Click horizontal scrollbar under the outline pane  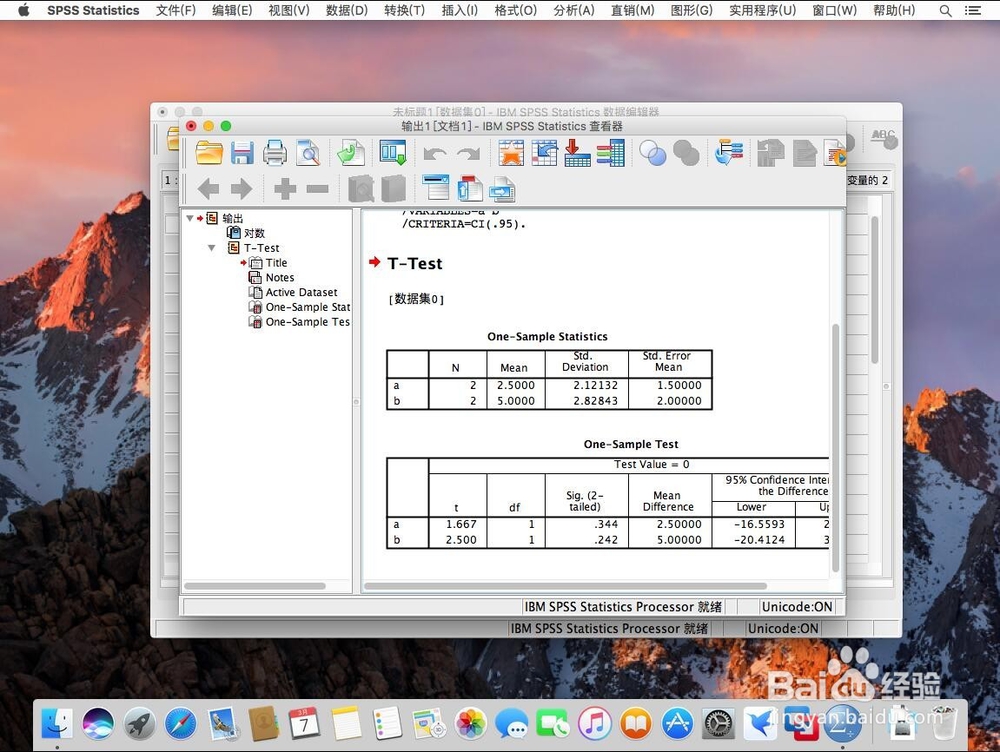[254, 586]
